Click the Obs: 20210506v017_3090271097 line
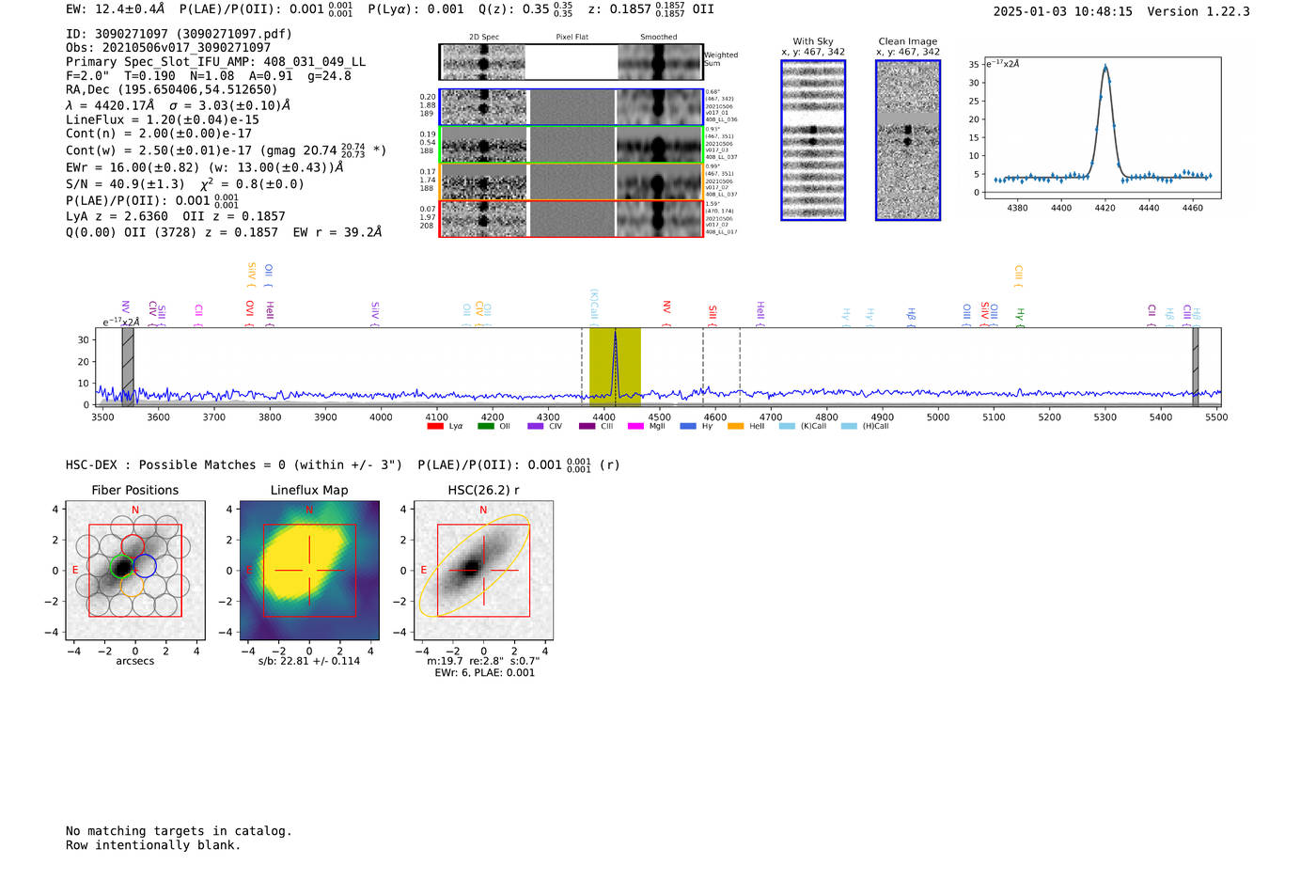This screenshot has width=1316, height=896. pyautogui.click(x=168, y=48)
